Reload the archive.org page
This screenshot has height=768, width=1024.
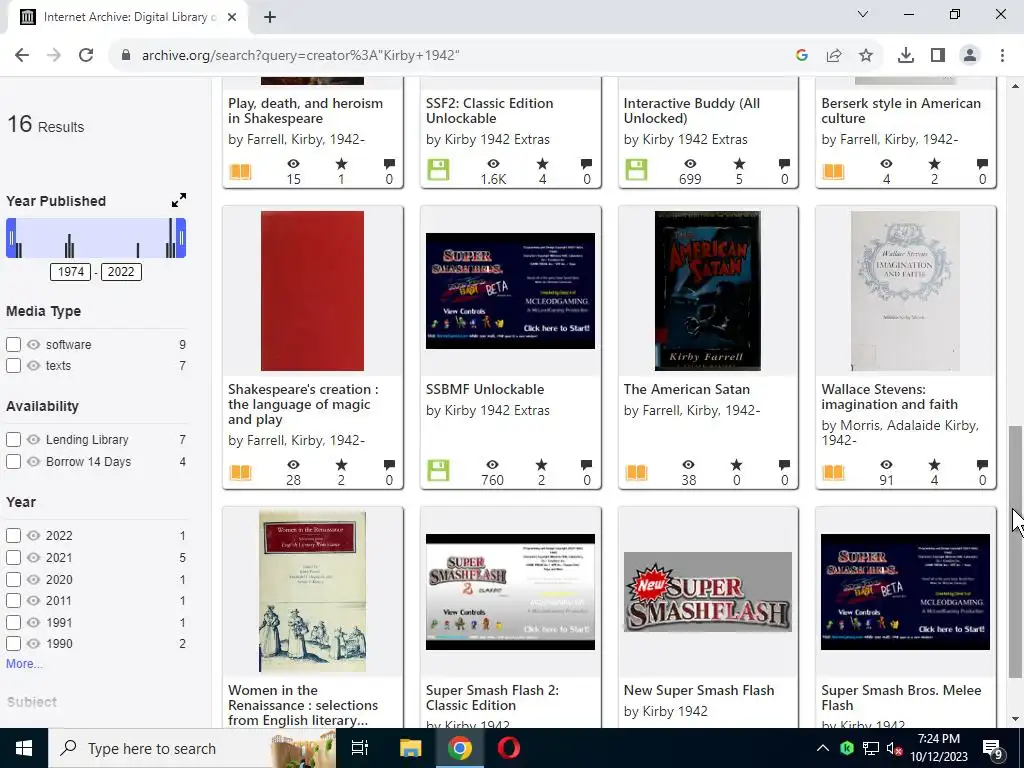[86, 56]
